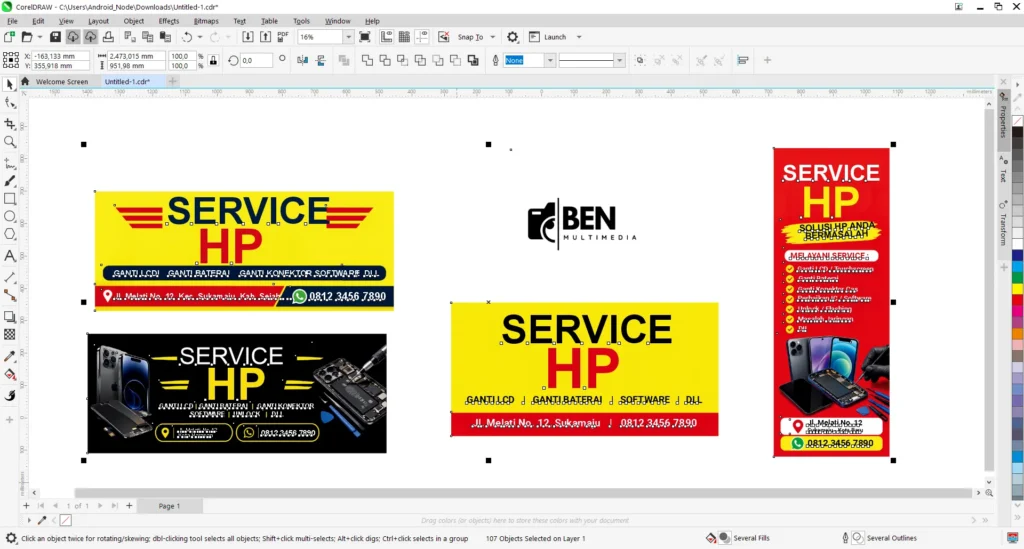The width and height of the screenshot is (1024, 549).
Task: Select the Connector tool
Action: pyautogui.click(x=10, y=295)
